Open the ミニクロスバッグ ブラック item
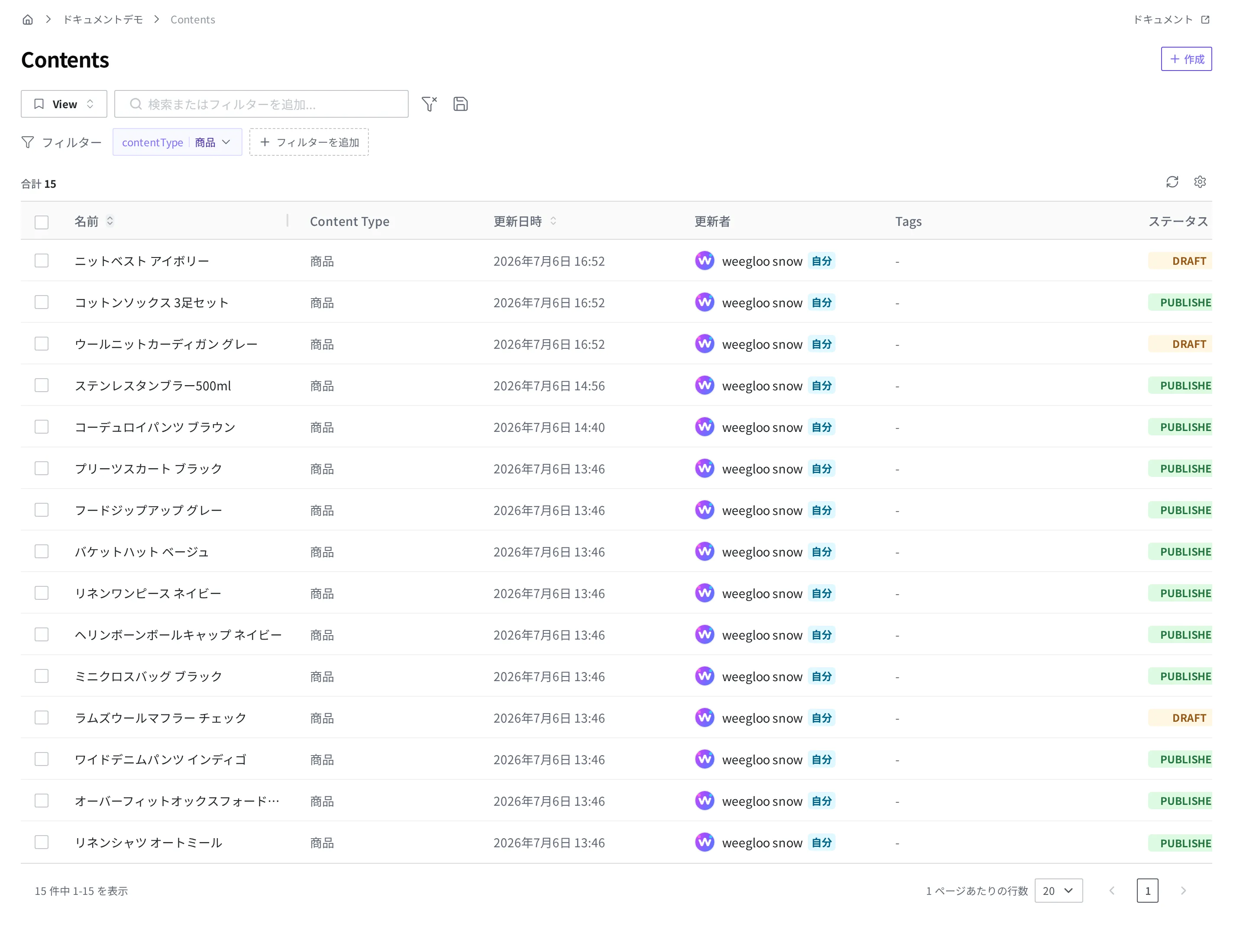Viewport: 1233px width, 952px height. pyautogui.click(x=148, y=676)
